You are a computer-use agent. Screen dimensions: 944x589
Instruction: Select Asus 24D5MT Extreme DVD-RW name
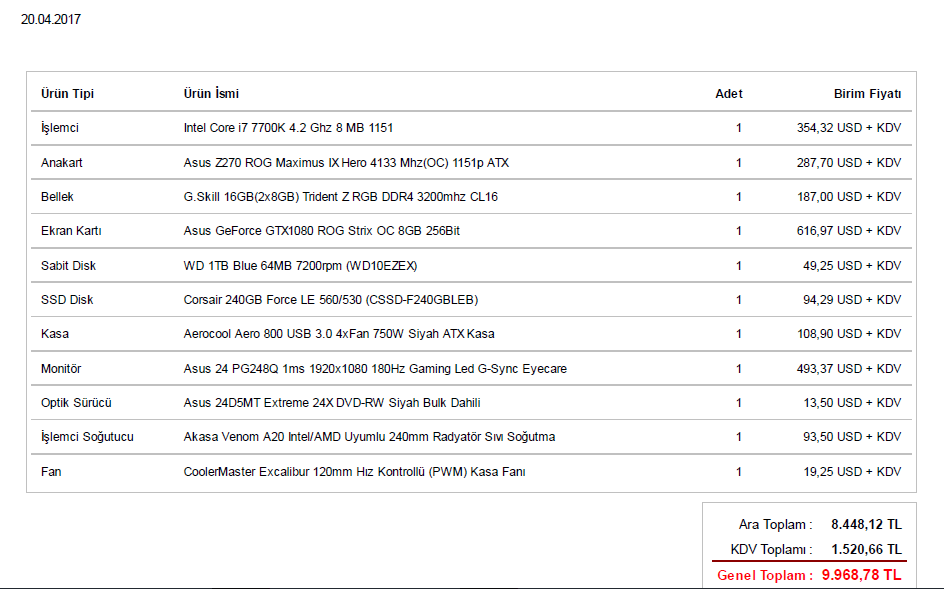pos(332,402)
